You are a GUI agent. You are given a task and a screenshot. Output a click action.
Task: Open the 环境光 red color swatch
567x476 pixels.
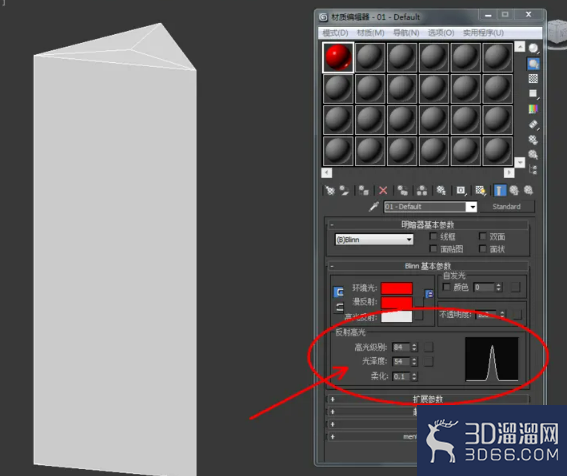397,288
